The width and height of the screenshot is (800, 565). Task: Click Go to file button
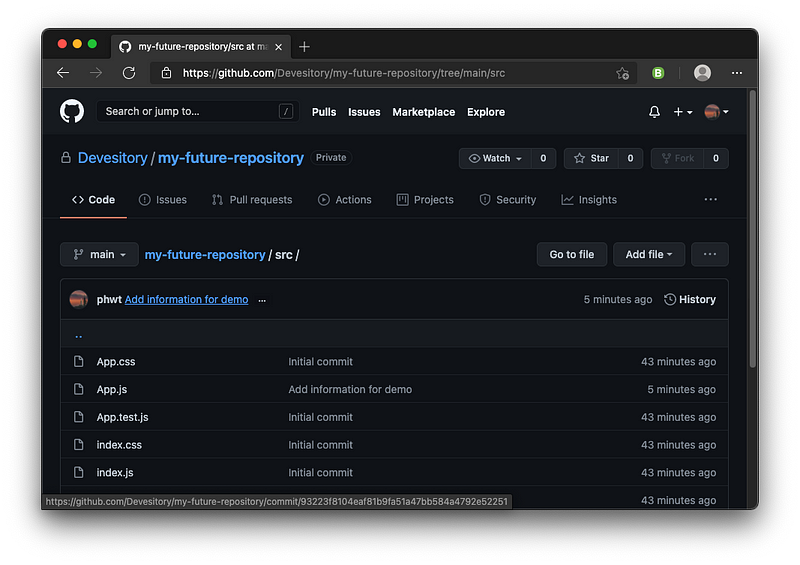(571, 254)
